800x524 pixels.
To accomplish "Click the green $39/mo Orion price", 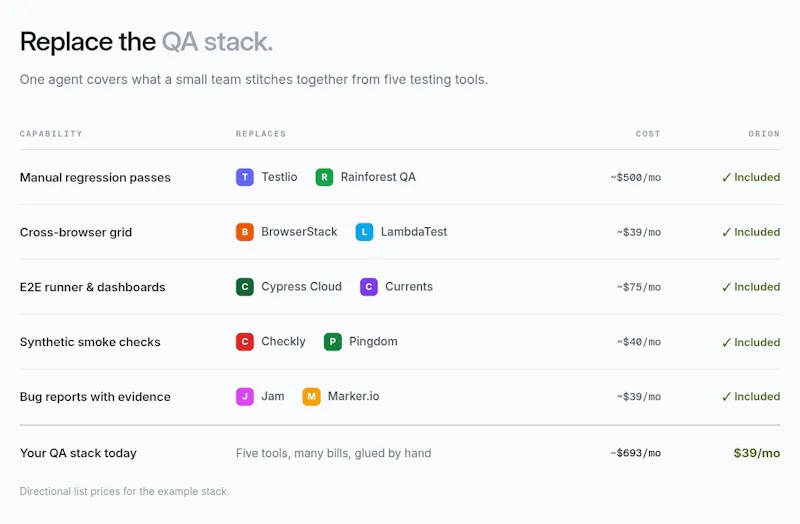I will pyautogui.click(x=757, y=453).
